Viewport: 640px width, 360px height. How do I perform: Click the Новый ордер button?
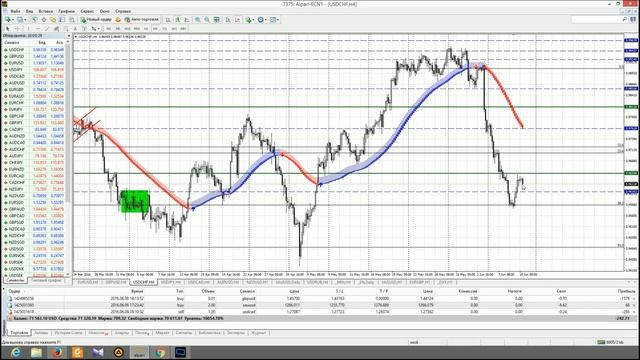tap(96, 20)
